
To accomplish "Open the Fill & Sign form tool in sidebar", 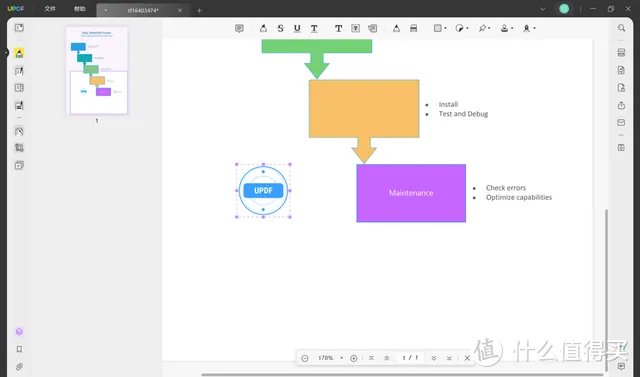I will 19,106.
